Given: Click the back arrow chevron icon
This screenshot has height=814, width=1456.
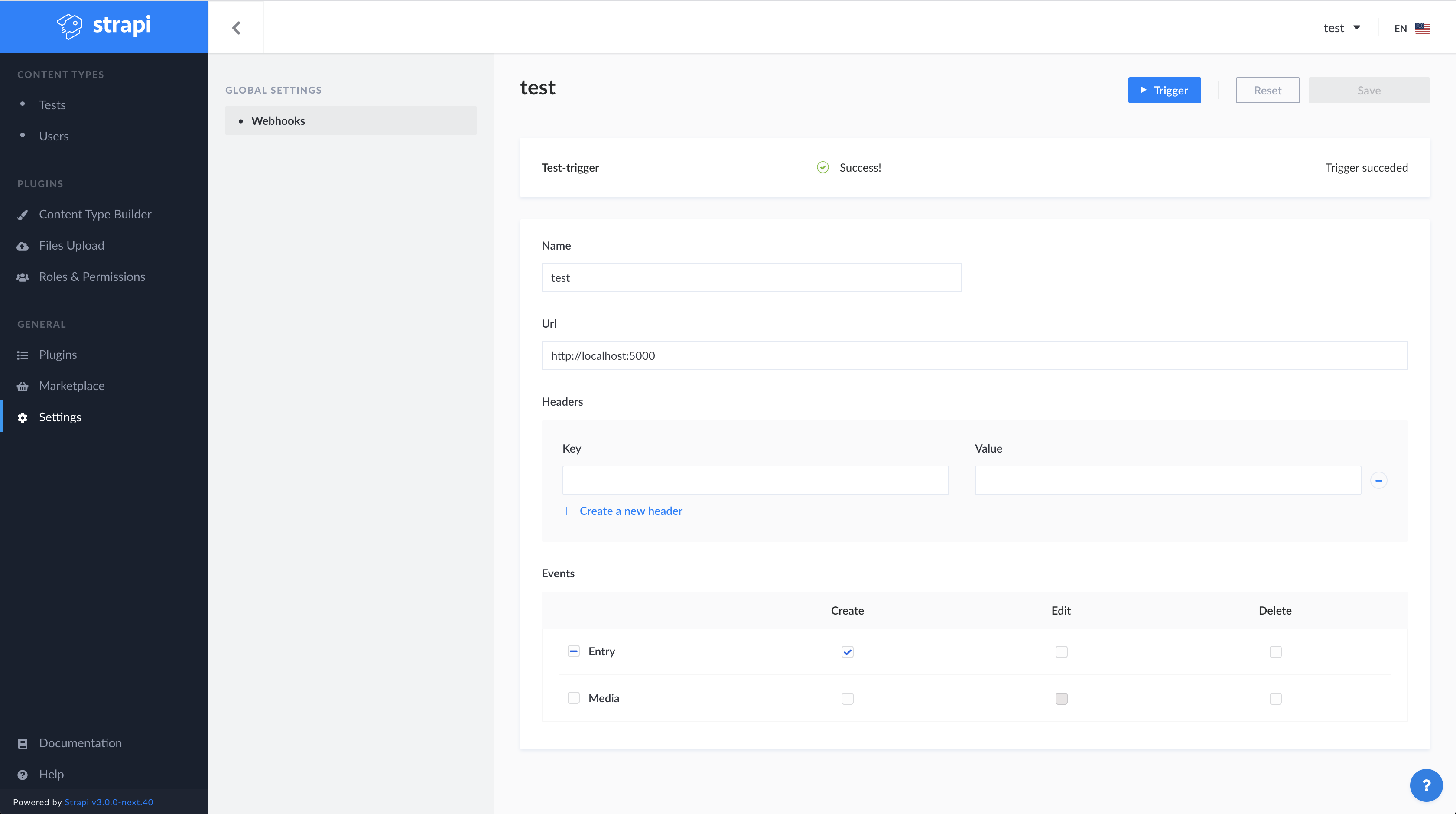Looking at the screenshot, I should pyautogui.click(x=236, y=28).
